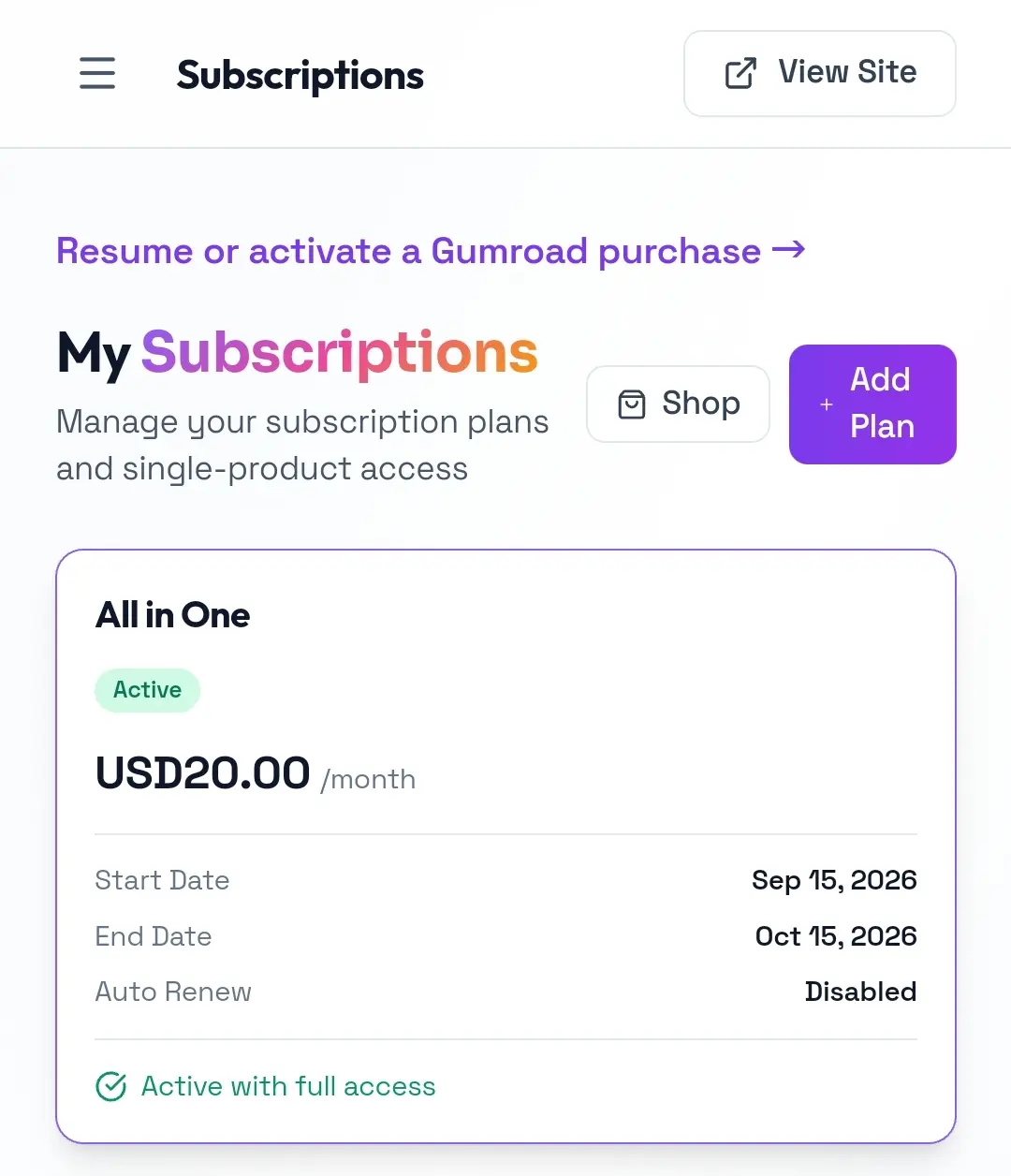1011x1176 pixels.
Task: Add a new subscription plan
Action: pos(872,404)
